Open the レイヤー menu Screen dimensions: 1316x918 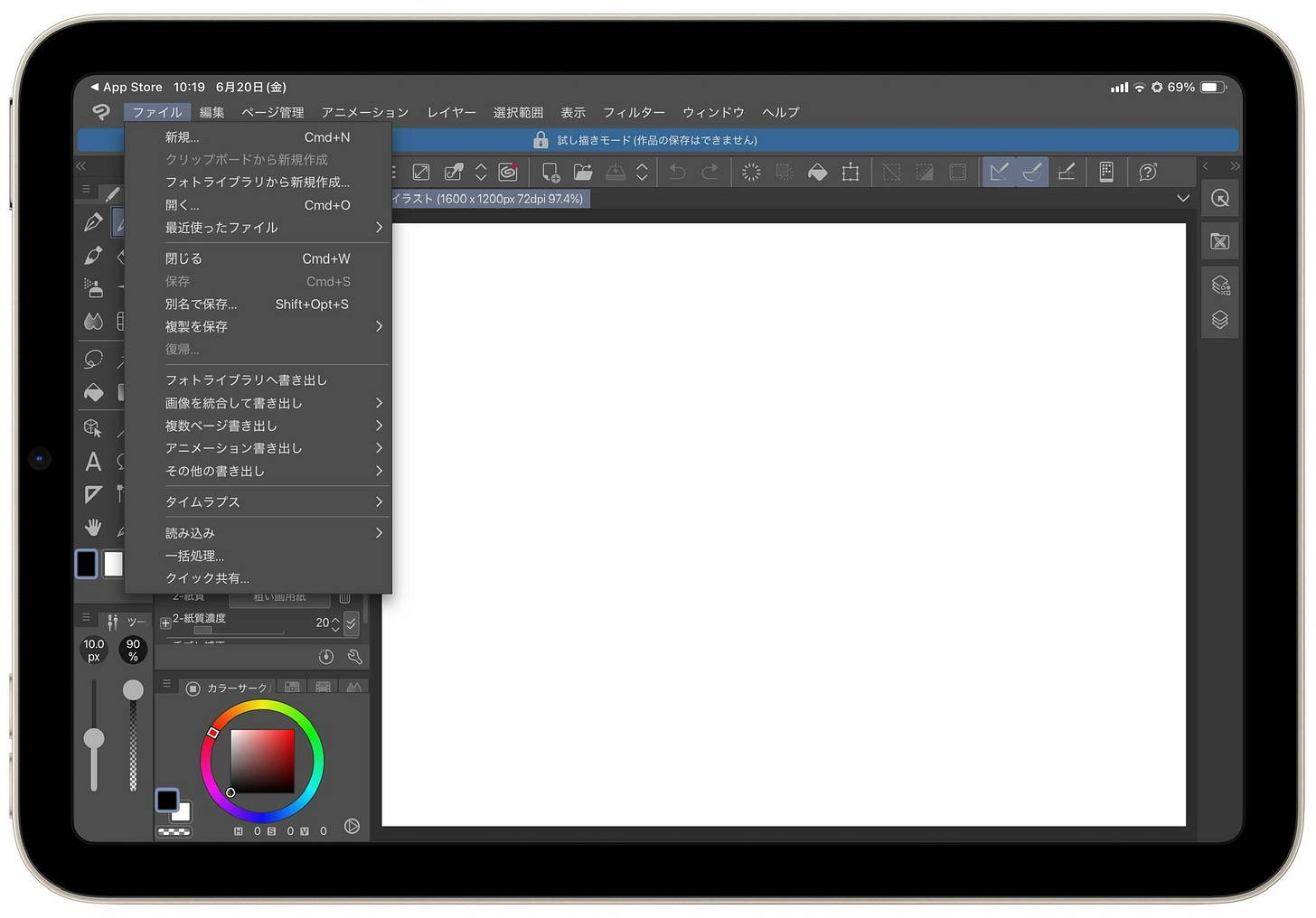point(451,112)
